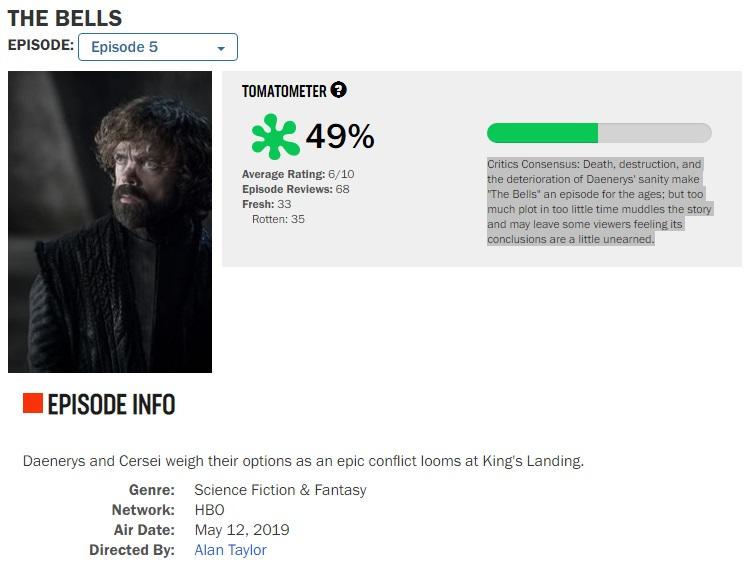Click the Tyrion episode still thumbnail
This screenshot has width=748, height=572.
click(x=110, y=222)
